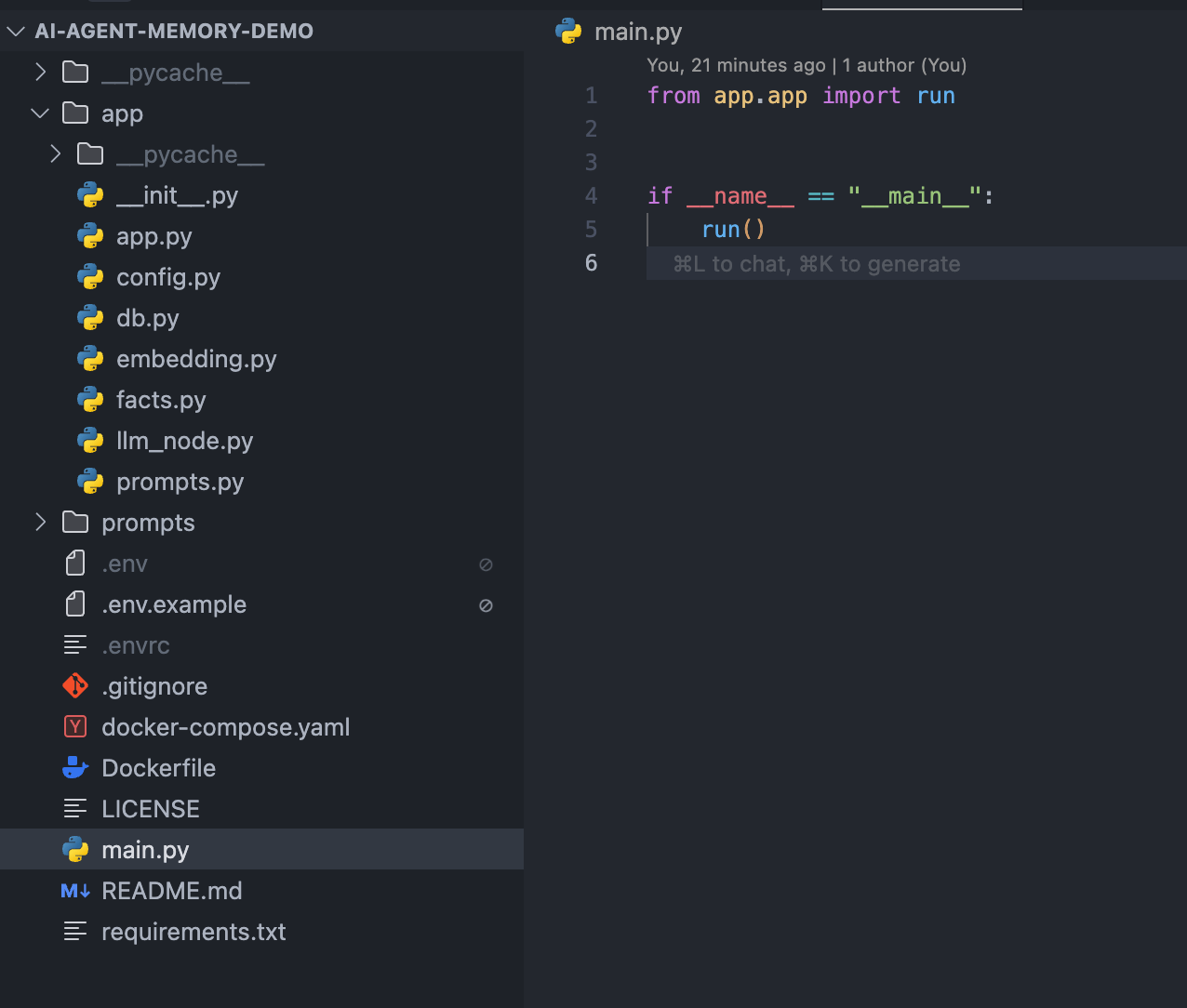The image size is (1187, 1008).
Task: Click the ignored badge next to .env.example
Action: [486, 605]
